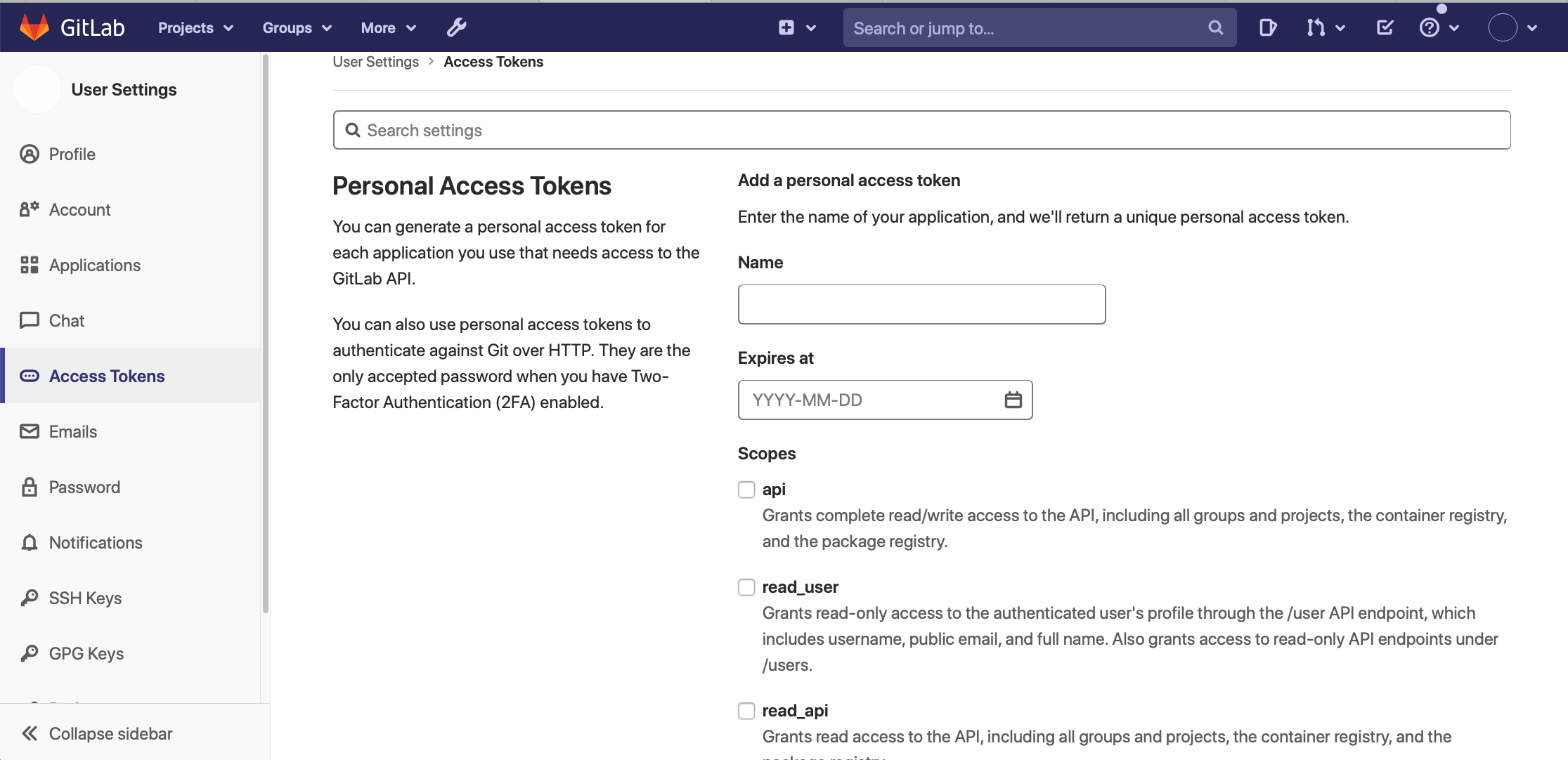Click the calendar icon in Expires at

click(1013, 400)
